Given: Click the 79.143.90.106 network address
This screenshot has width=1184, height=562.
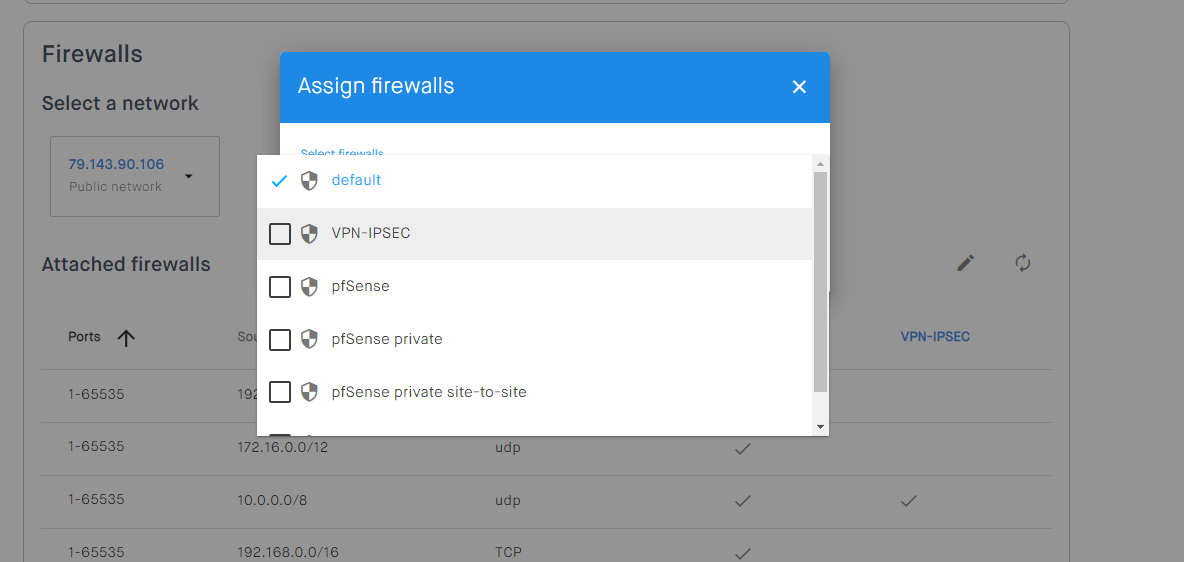Looking at the screenshot, I should [116, 164].
